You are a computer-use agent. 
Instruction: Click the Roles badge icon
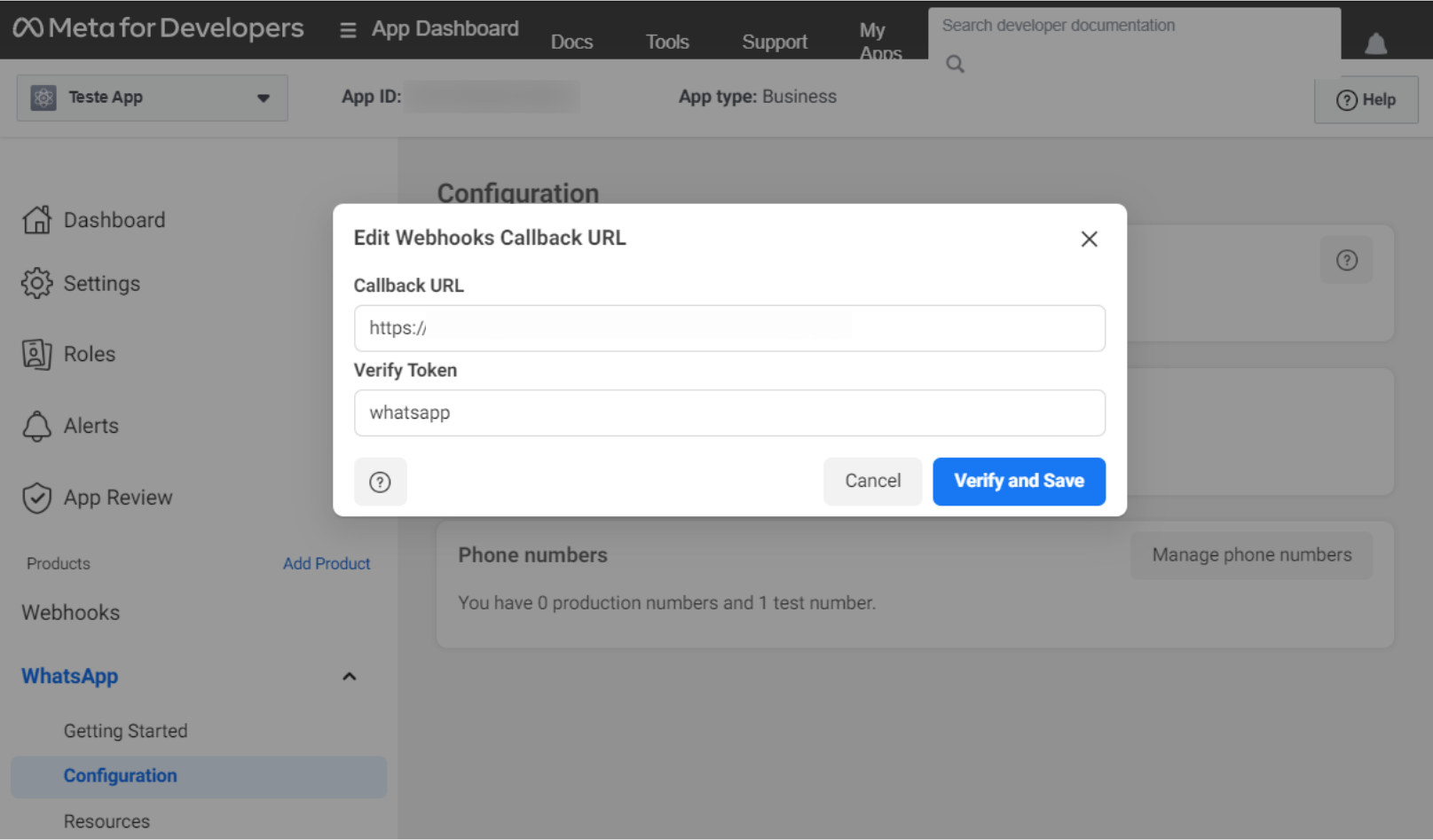36,354
